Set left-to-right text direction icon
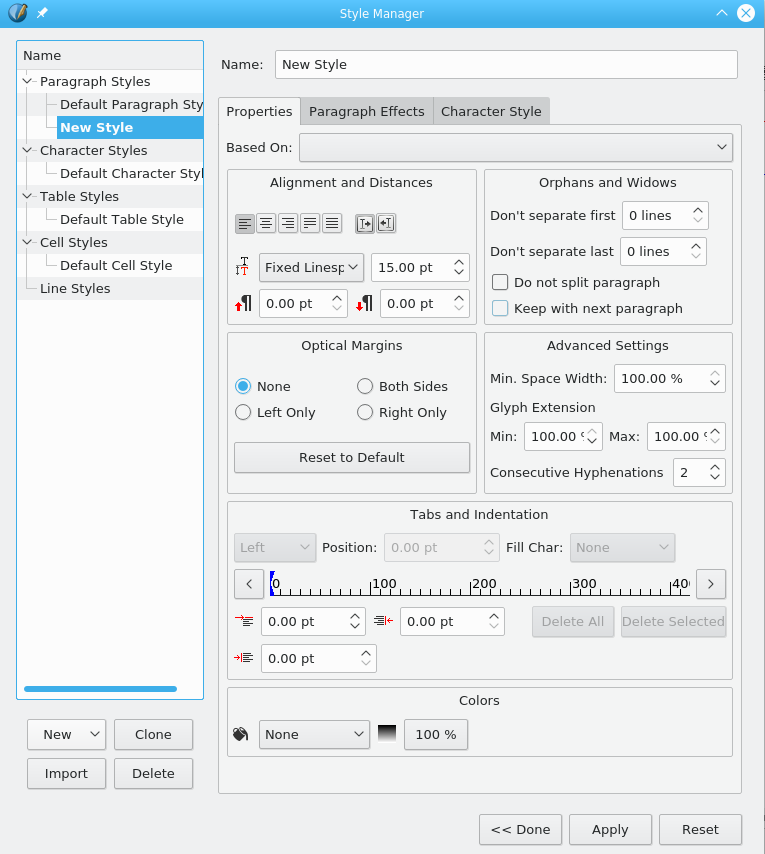The image size is (765, 854). click(364, 223)
